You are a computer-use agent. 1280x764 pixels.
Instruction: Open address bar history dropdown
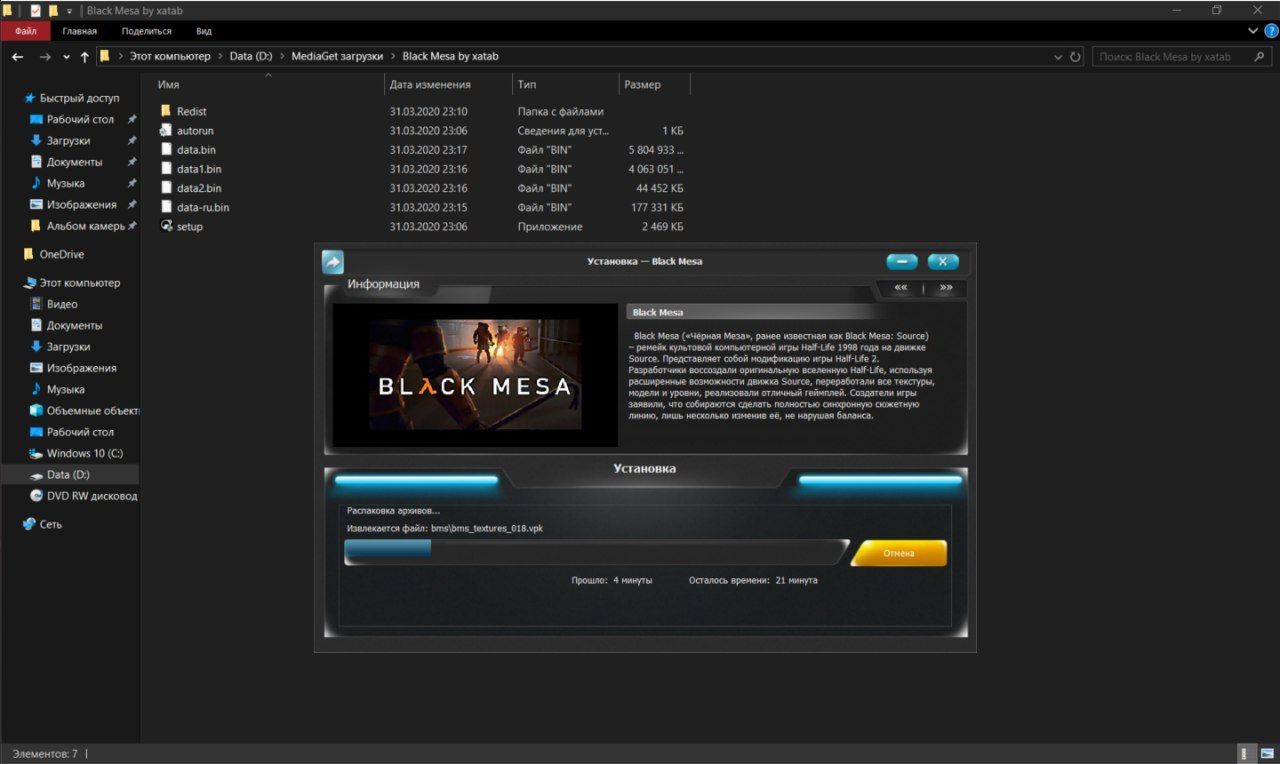(1059, 57)
